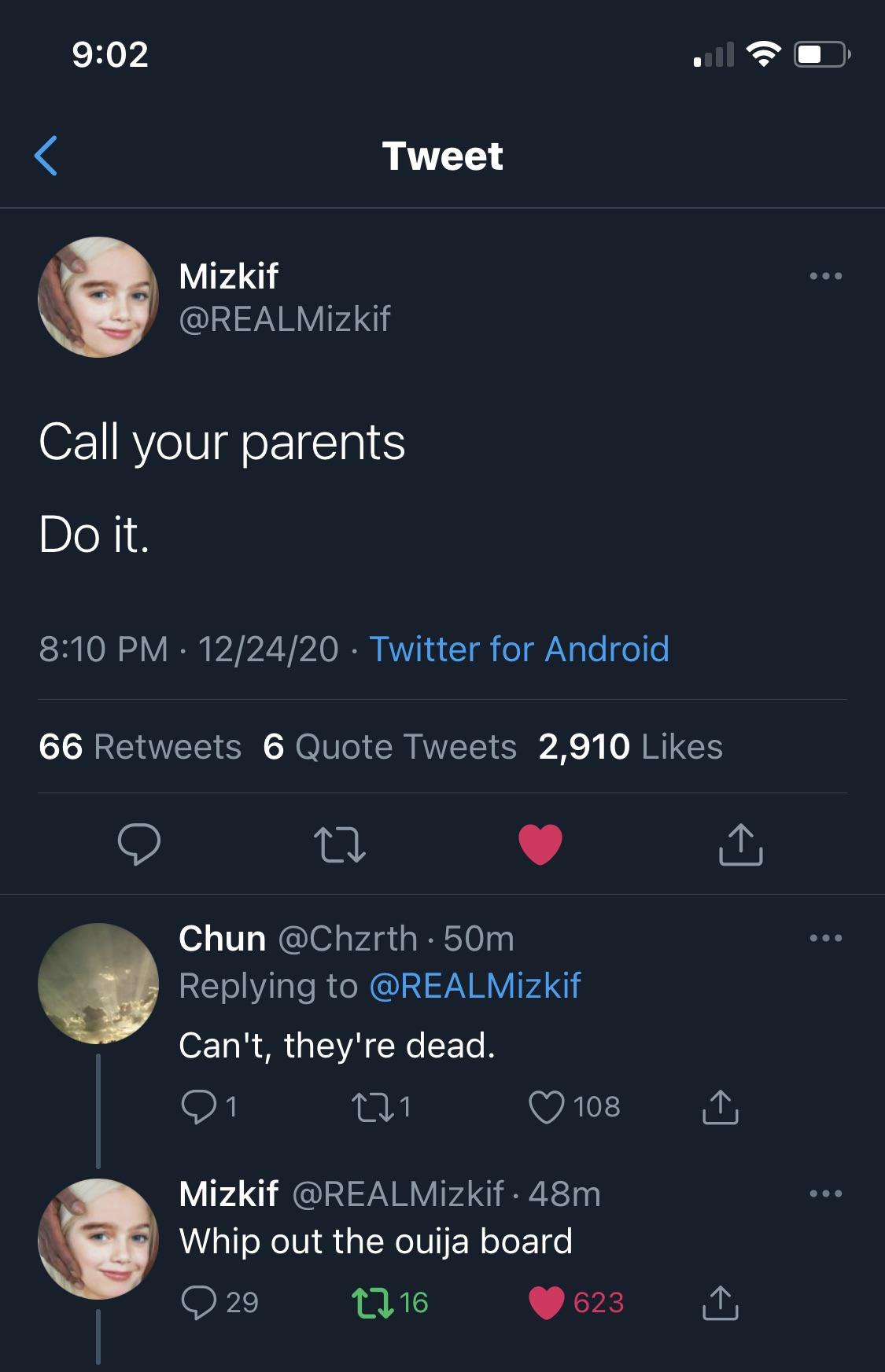This screenshot has height=1372, width=885.
Task: View the 66 Retweets list
Action: [140, 747]
